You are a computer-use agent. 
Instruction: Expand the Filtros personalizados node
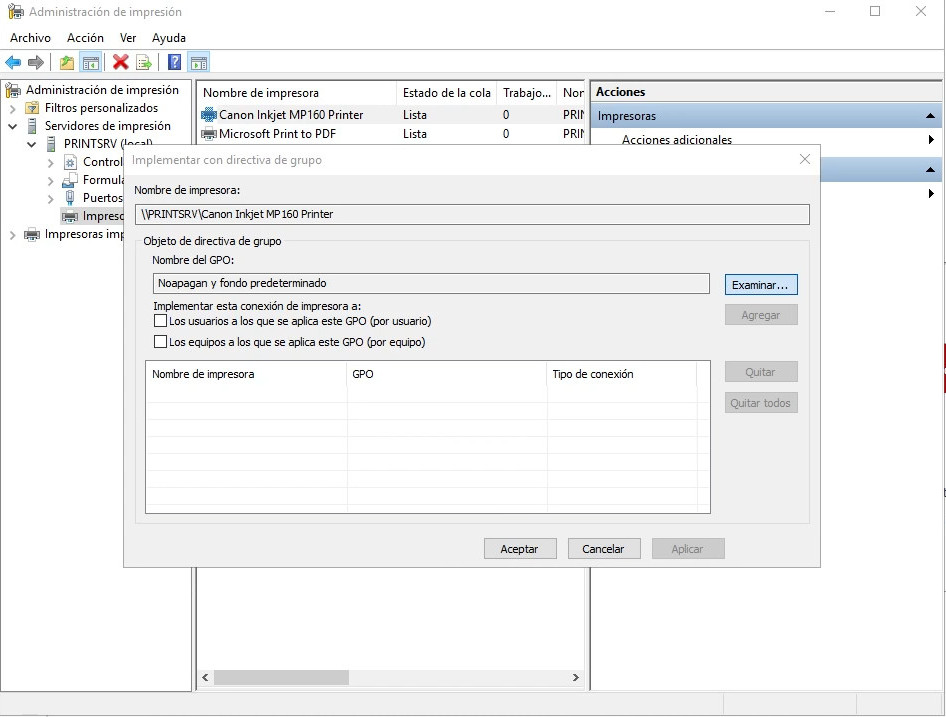pyautogui.click(x=13, y=108)
